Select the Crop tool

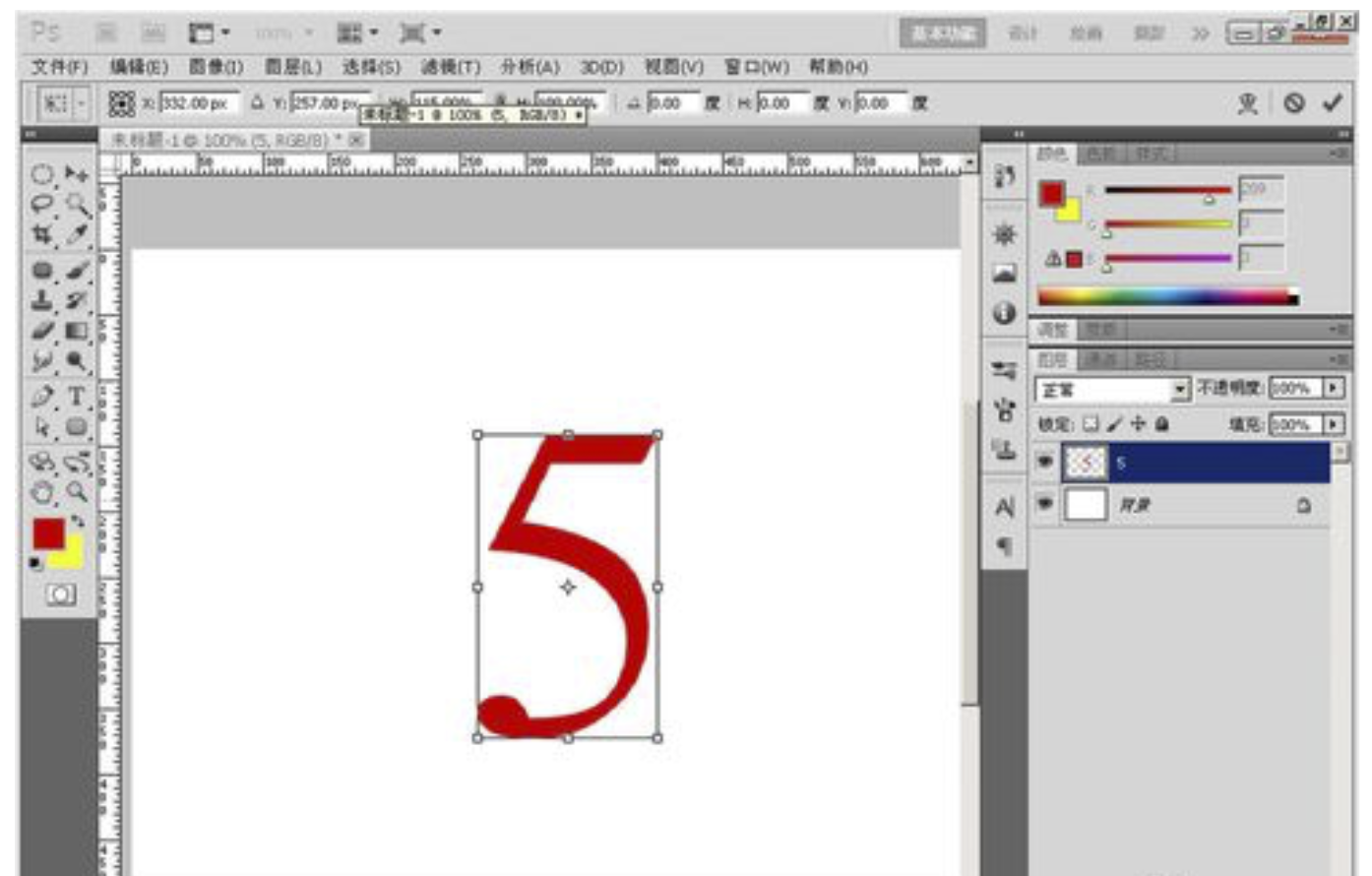[42, 235]
